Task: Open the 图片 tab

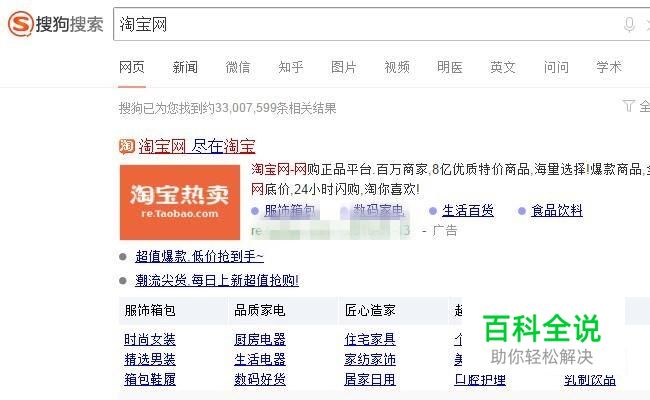Action: (x=344, y=67)
